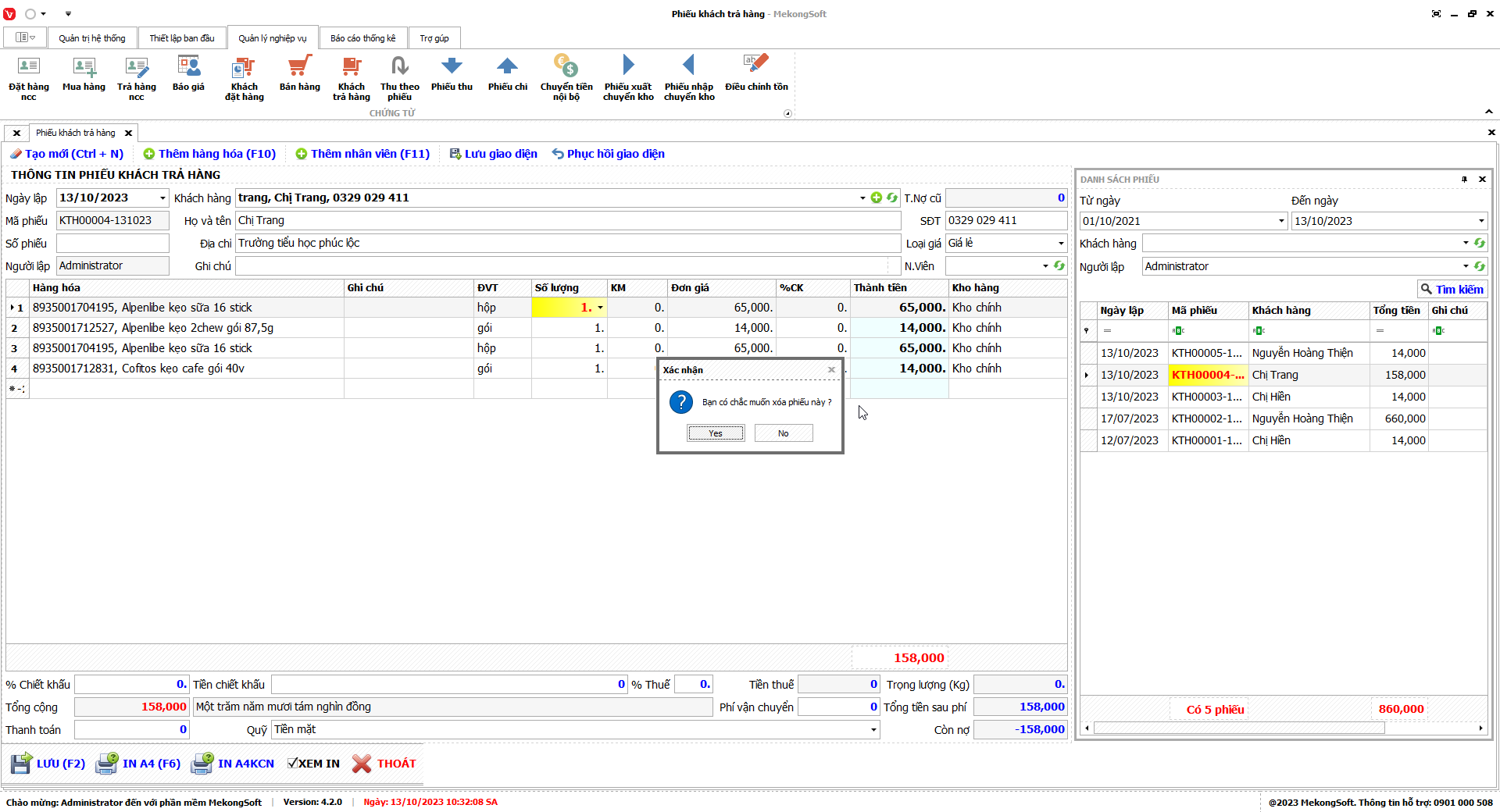Switch to Báo cáo thống kê tab
The image size is (1500, 812).
click(362, 38)
